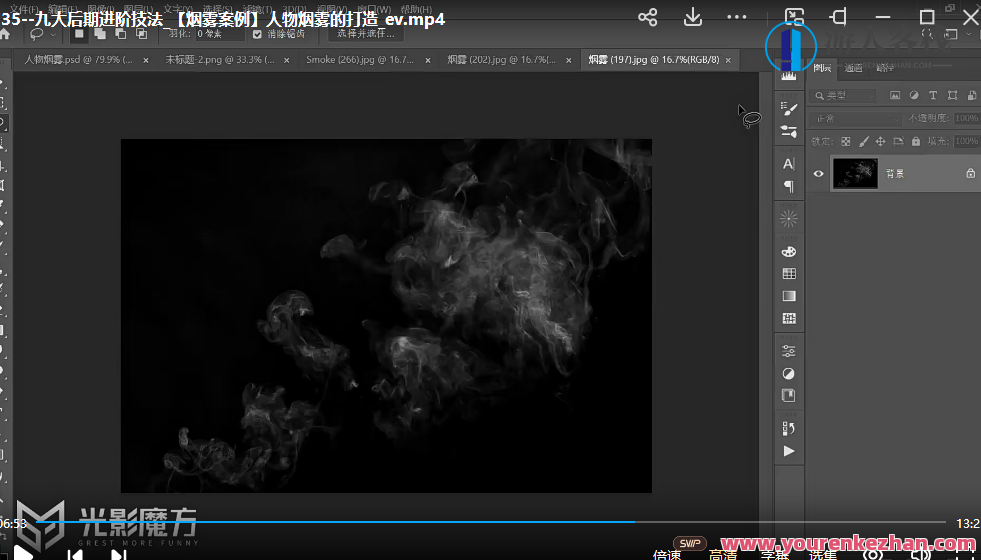Open the Properties panel sliders icon
The image size is (981, 560).
[789, 351]
